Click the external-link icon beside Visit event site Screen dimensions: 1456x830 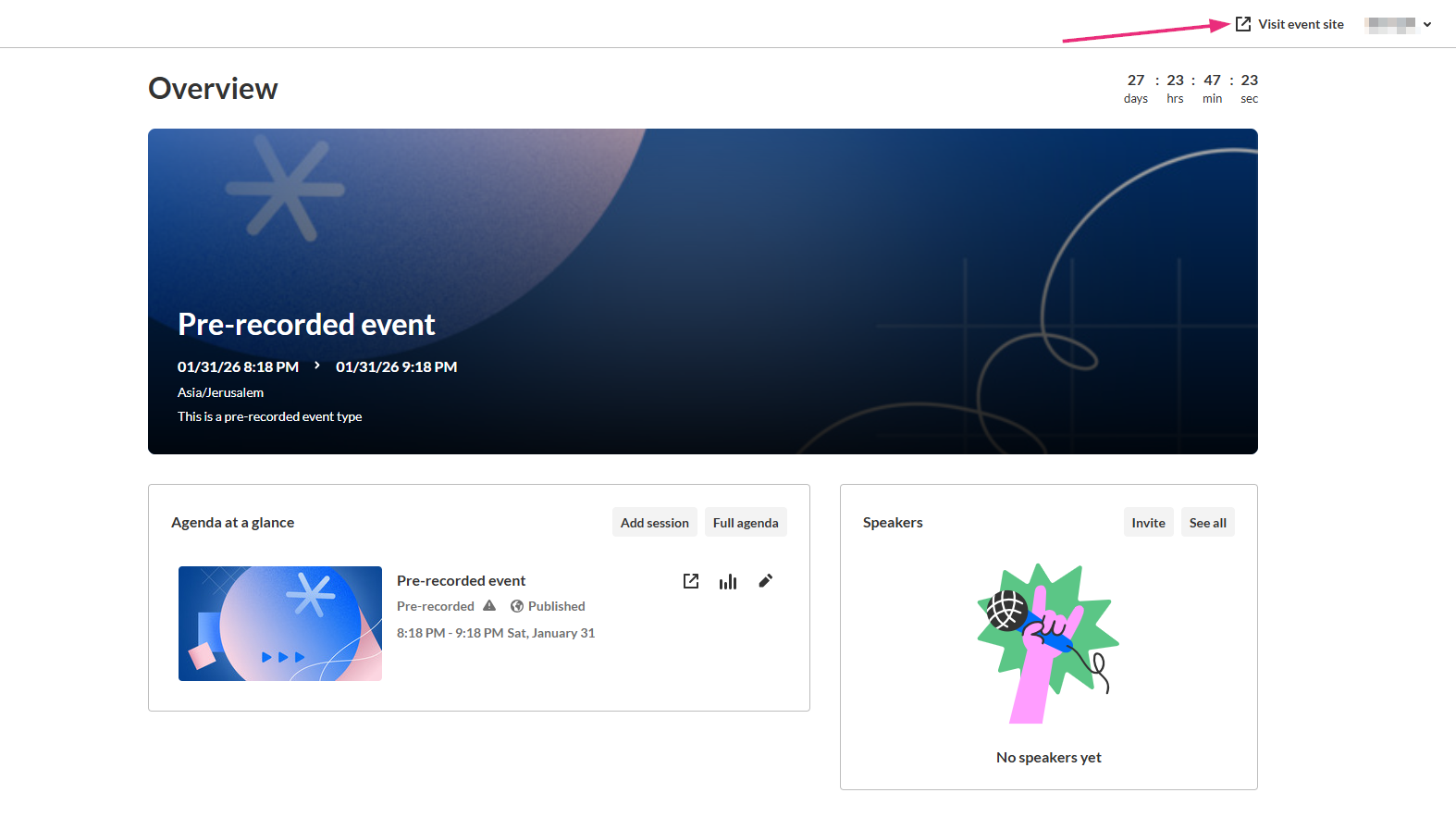coord(1243,24)
